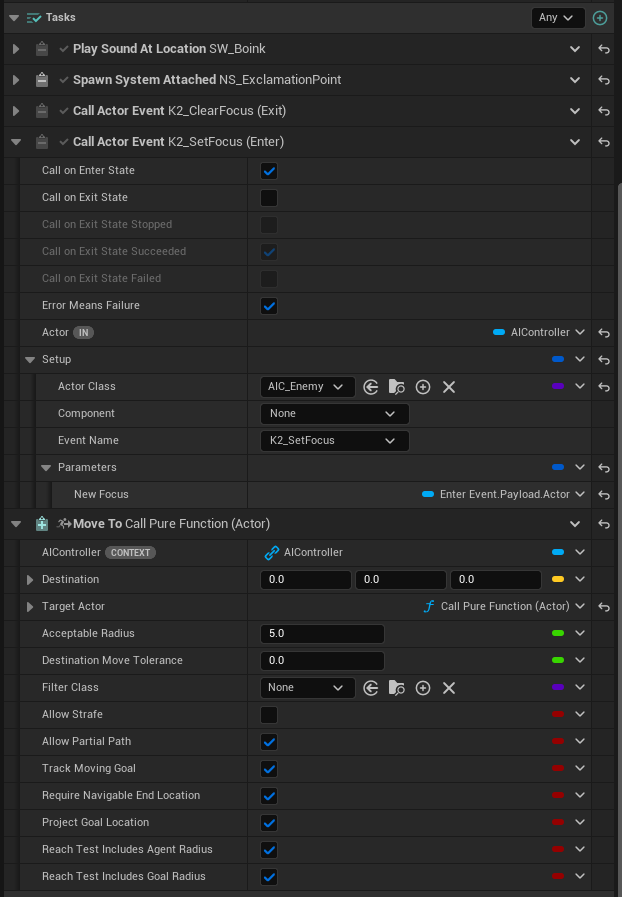Reset K2_ClearFocus task to default

(x=604, y=111)
